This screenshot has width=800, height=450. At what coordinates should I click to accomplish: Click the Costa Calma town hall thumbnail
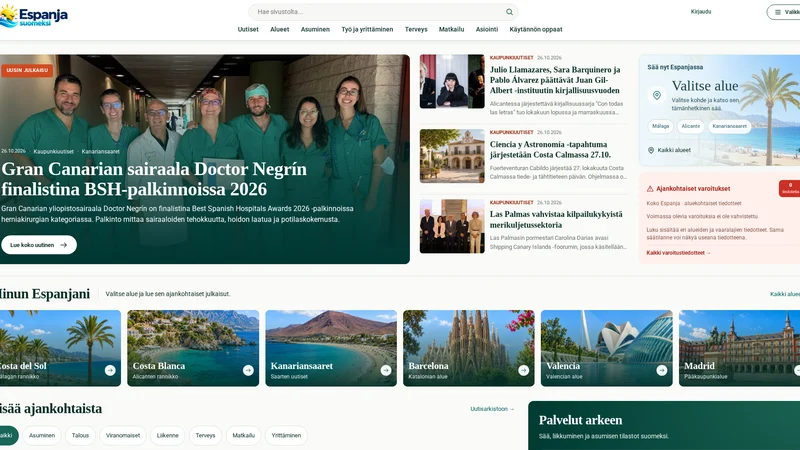[452, 156]
